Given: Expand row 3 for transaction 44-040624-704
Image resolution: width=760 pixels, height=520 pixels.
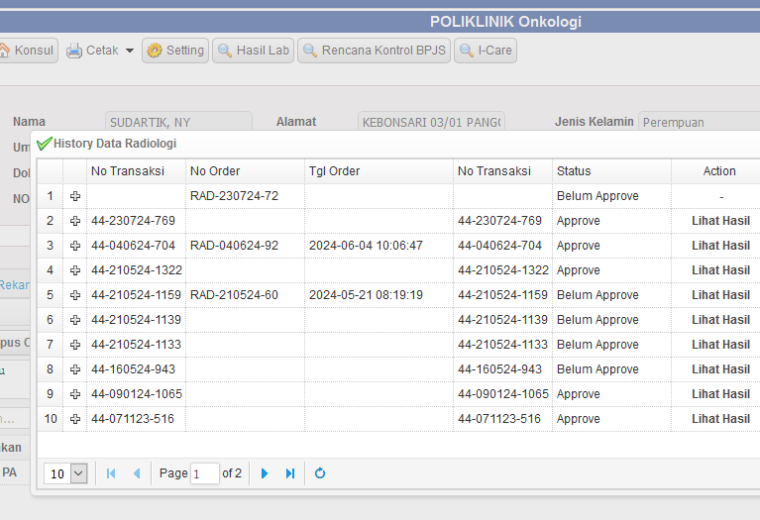Looking at the screenshot, I should click(x=75, y=245).
